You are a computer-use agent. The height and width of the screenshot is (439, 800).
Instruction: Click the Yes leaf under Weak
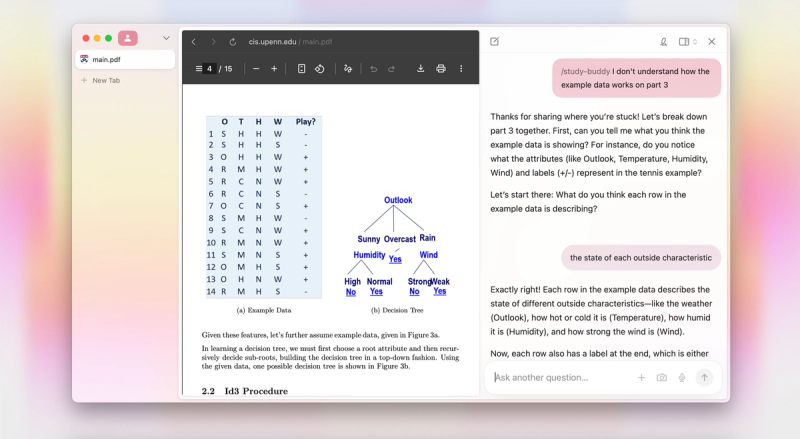[440, 291]
